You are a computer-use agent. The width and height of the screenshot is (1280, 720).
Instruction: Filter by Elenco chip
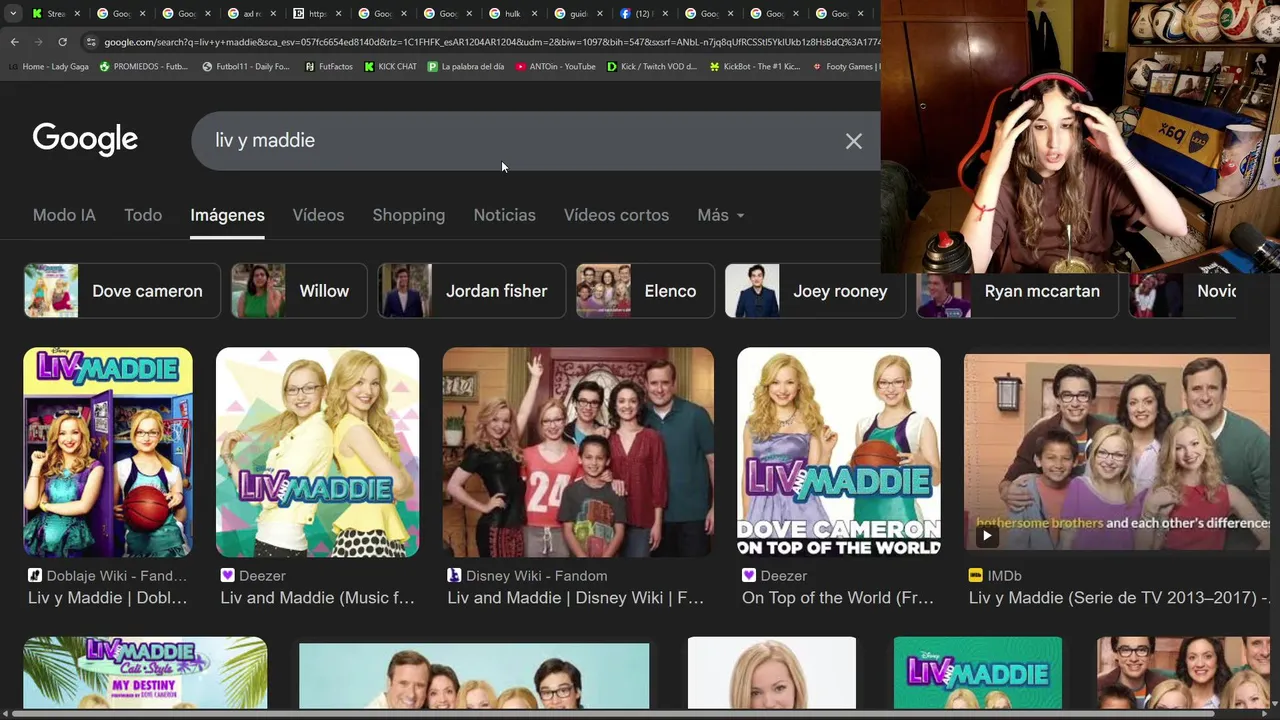coord(645,291)
